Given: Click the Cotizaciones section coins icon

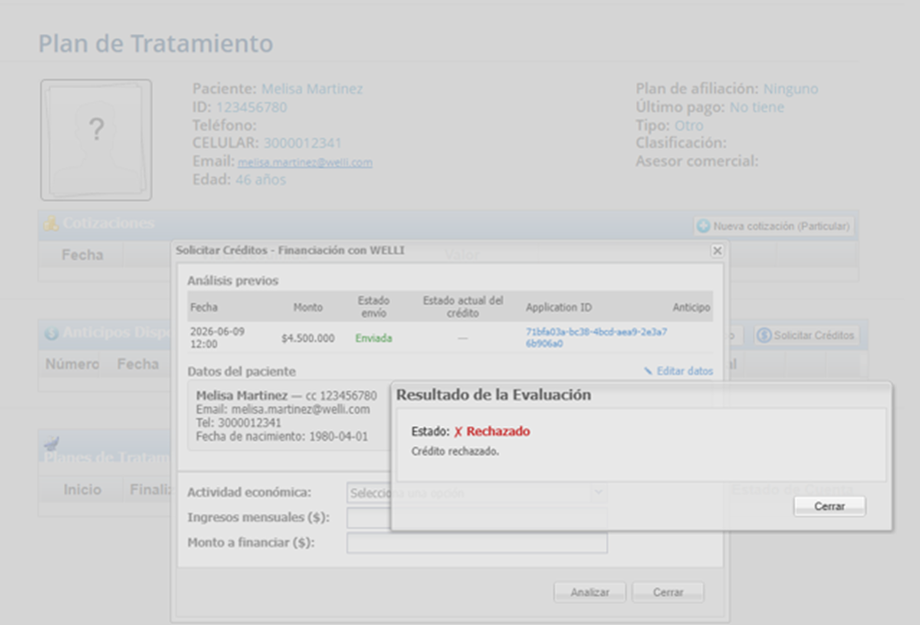Looking at the screenshot, I should click(51, 223).
